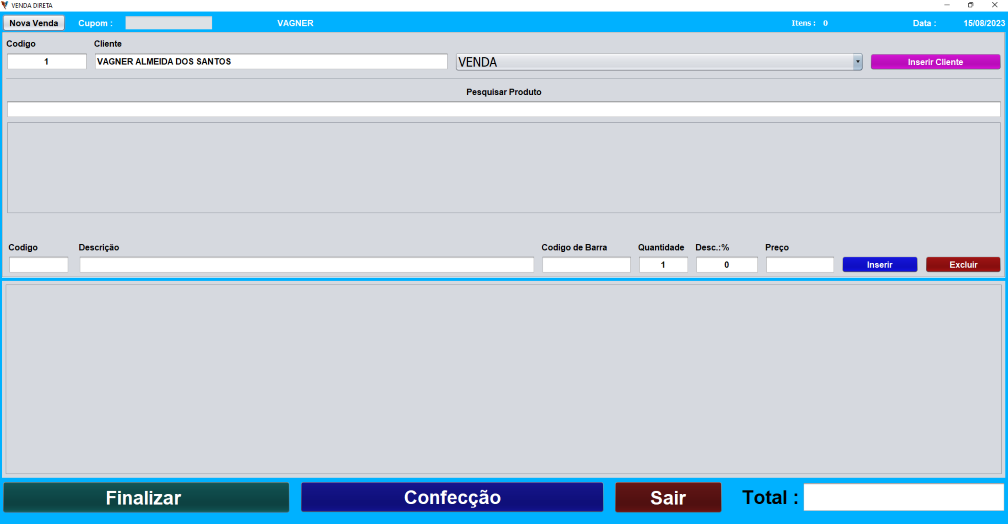Click the Codigo de Barra field
1008x524 pixels.
[x=586, y=265]
